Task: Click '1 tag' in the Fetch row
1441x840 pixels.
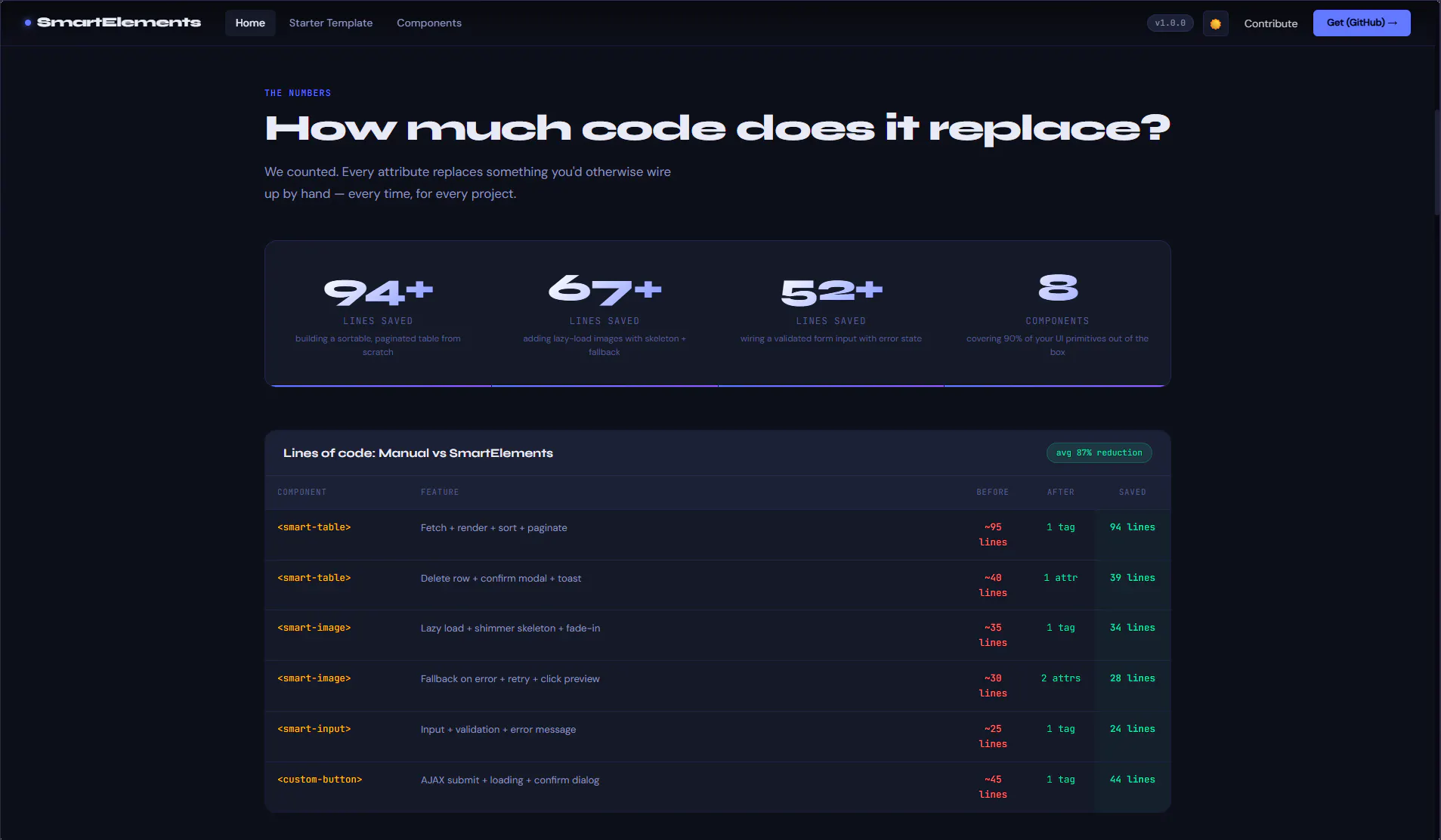Action: point(1061,527)
